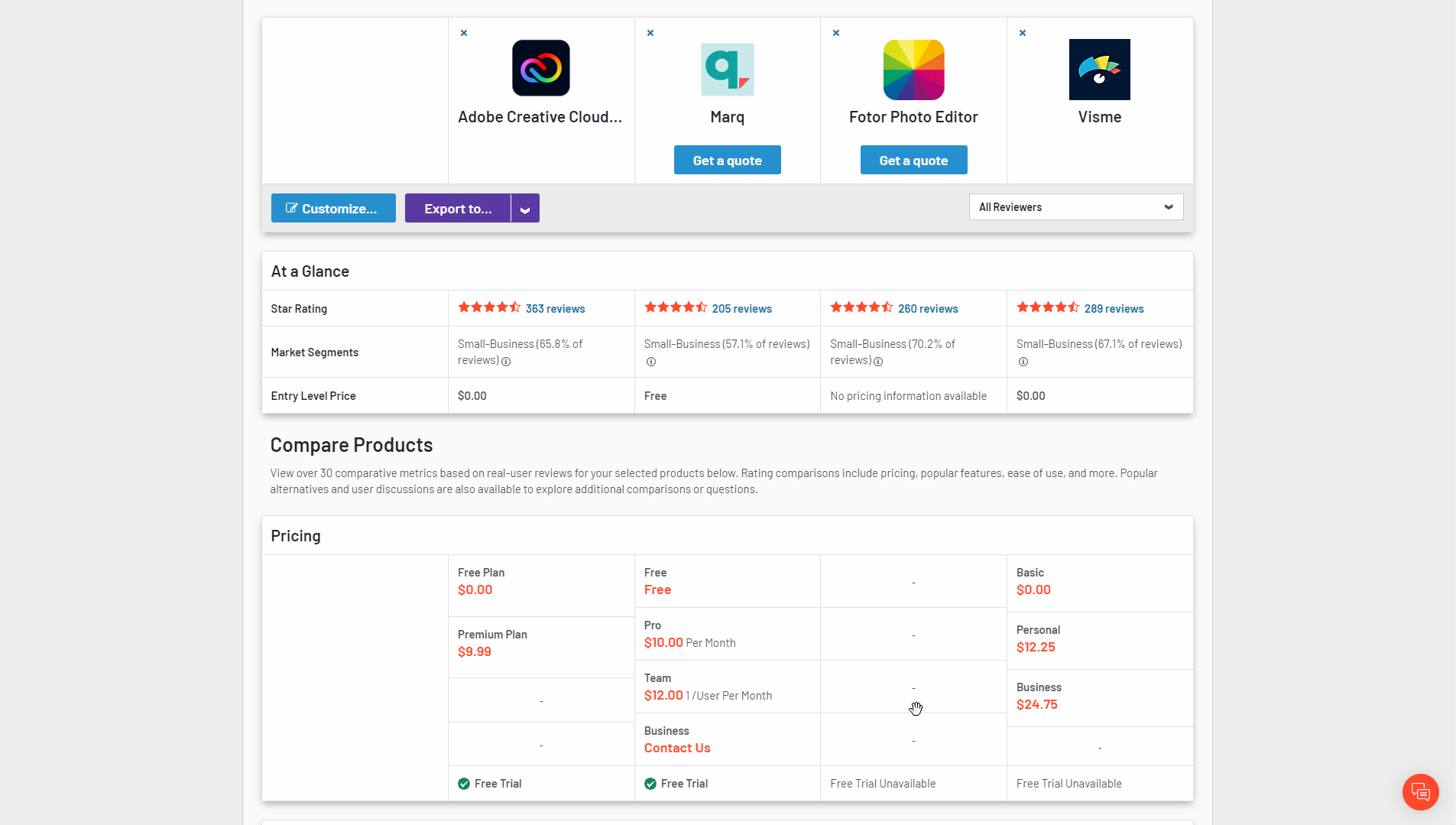Viewport: 1456px width, 825px height.
Task: Select Adobe's Free Plan $0.00 price
Action: coord(475,590)
